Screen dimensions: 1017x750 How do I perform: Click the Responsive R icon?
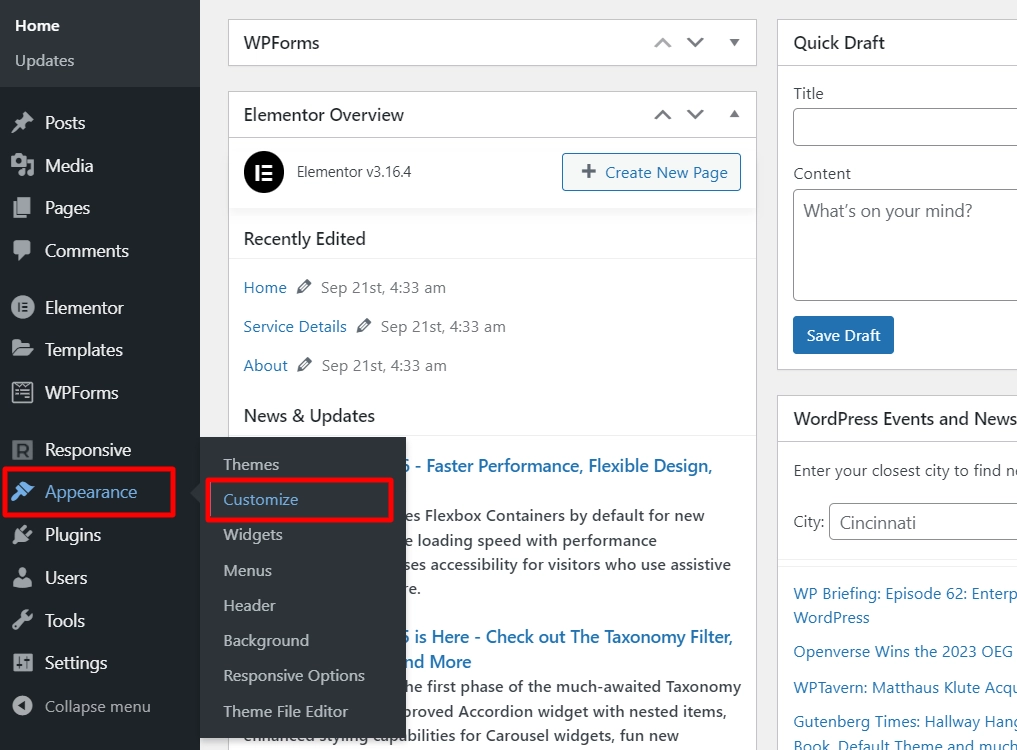click(23, 450)
